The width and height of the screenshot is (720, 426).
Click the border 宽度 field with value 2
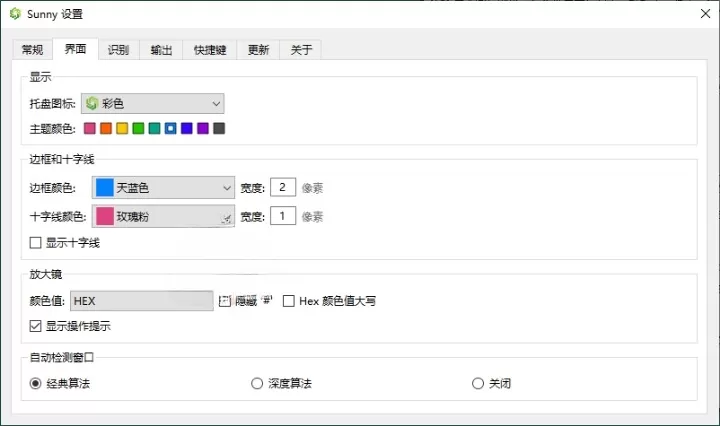(x=283, y=187)
